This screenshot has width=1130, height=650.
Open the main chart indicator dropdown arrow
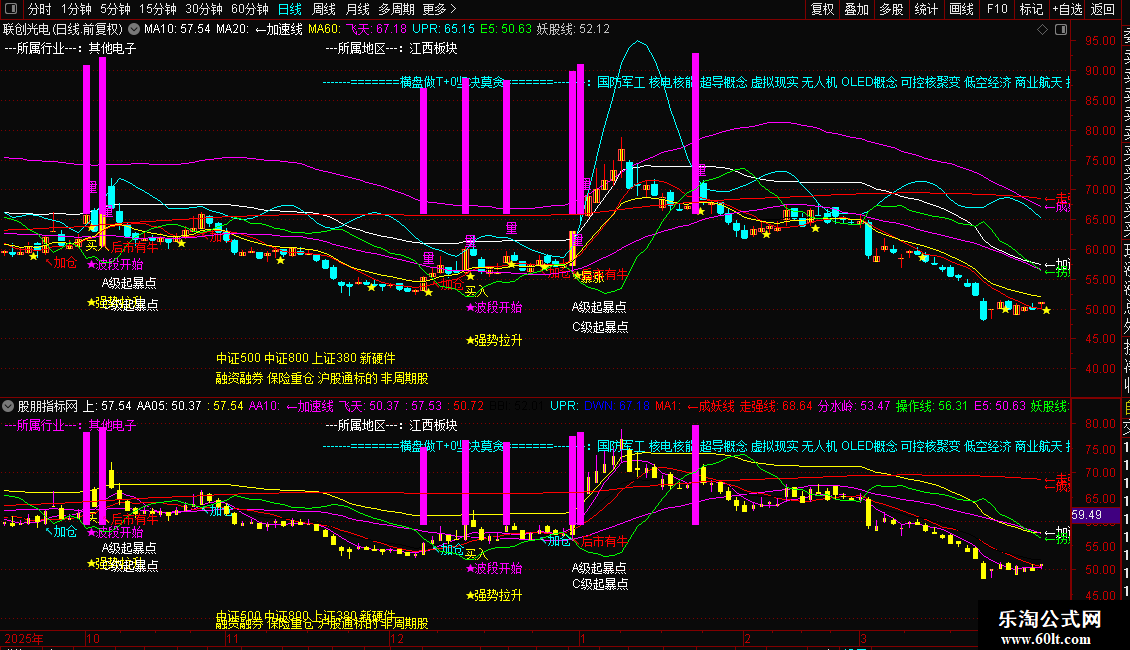[x=134, y=30]
